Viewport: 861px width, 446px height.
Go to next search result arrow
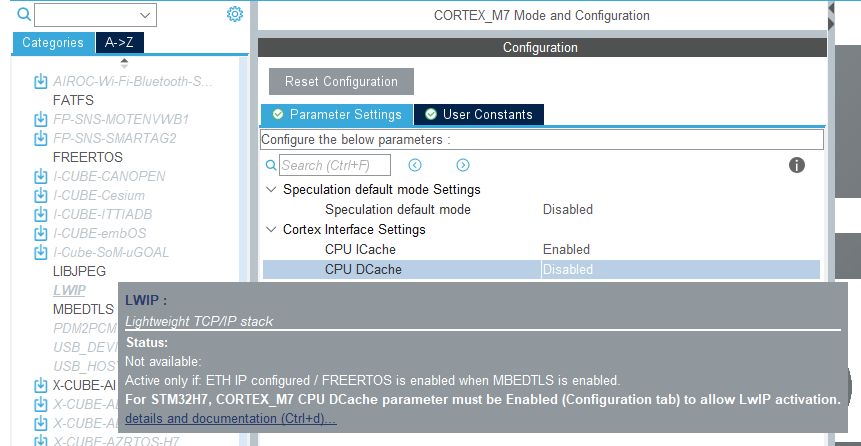463,165
